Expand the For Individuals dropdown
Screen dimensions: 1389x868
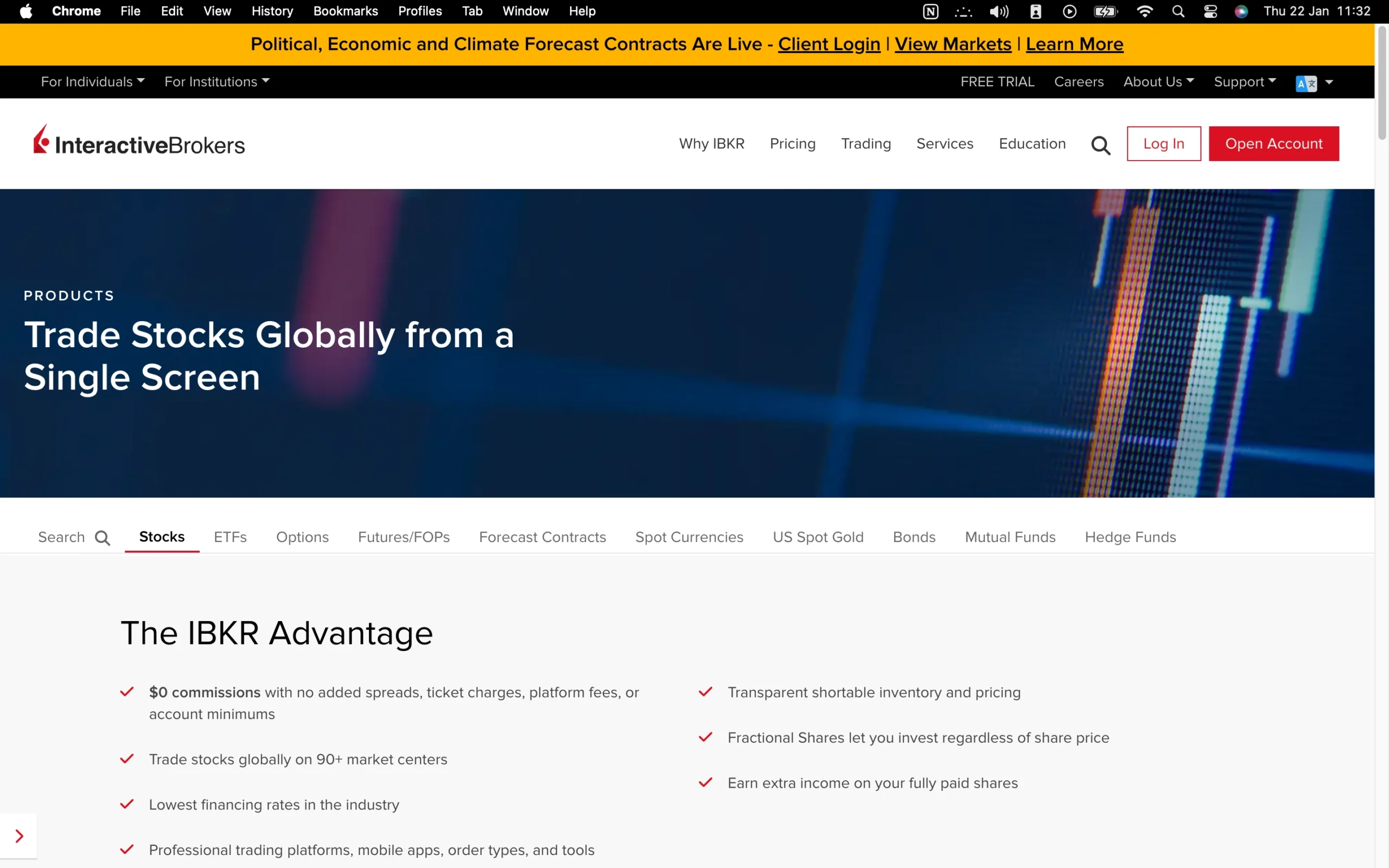point(92,81)
